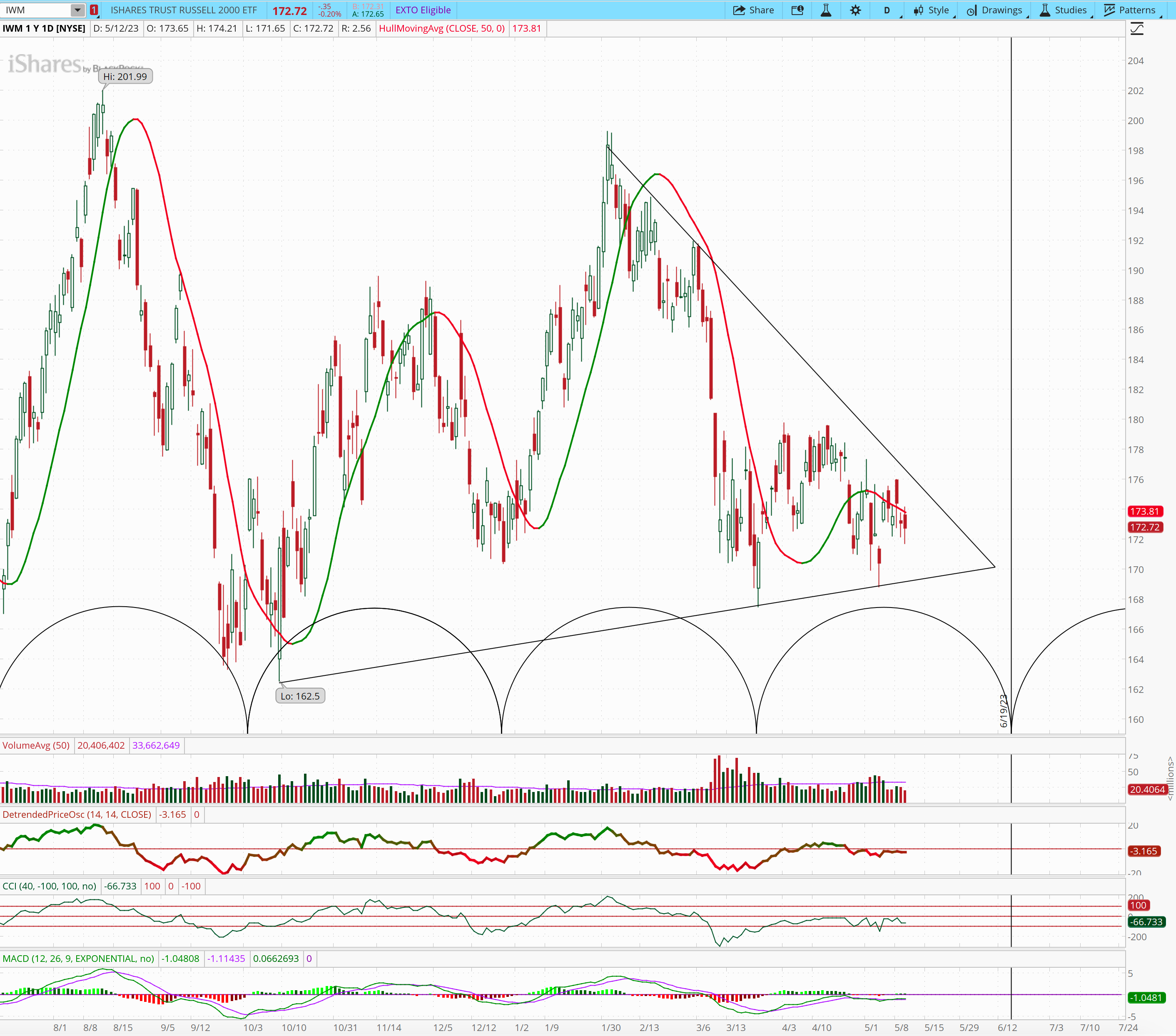Click the price axis scale toggle icon
1176x1036 pixels.
coord(1137,28)
